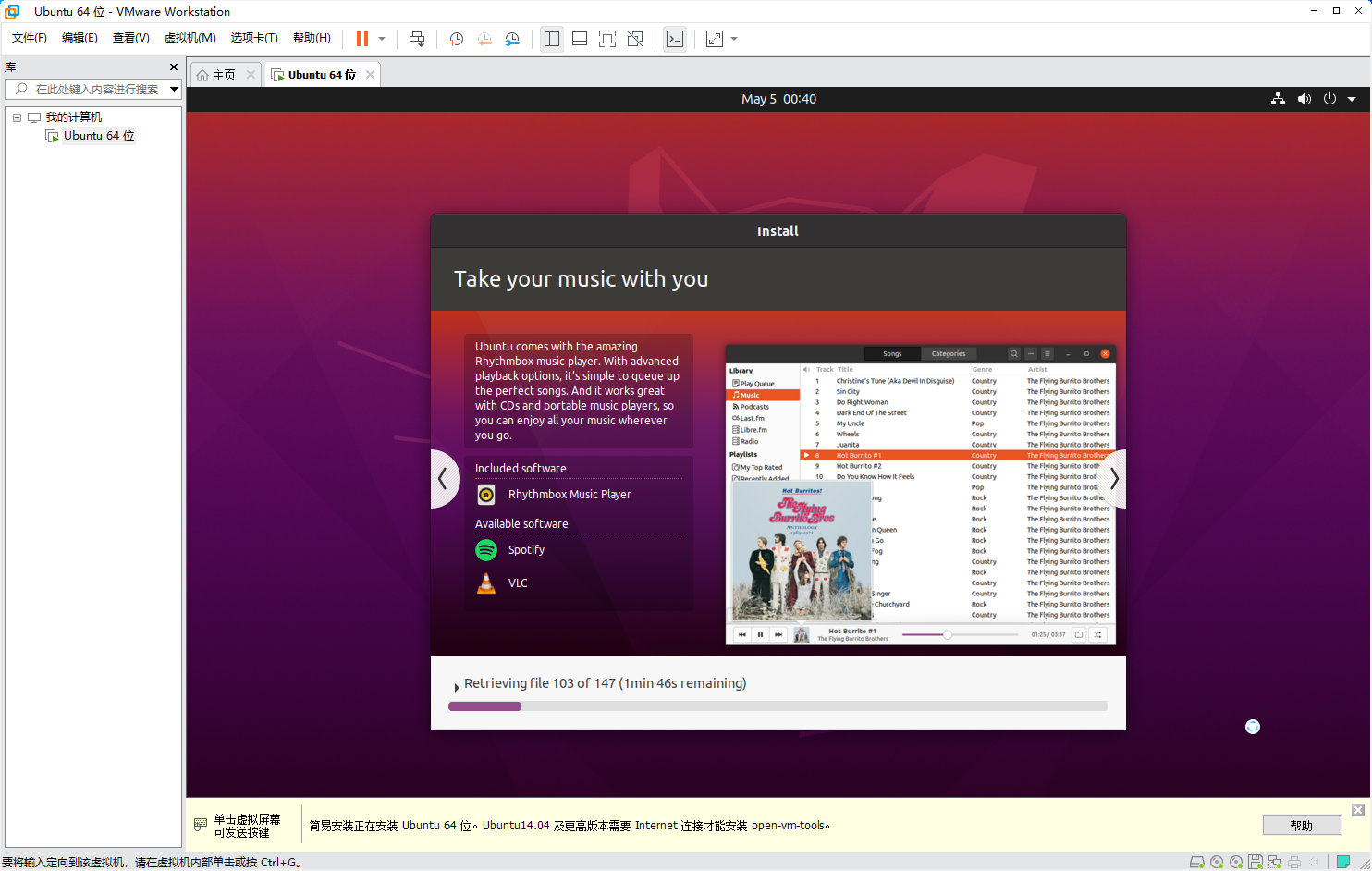Click the keyboard icon in the info bar
The width and height of the screenshot is (1372, 871).
coord(201,825)
